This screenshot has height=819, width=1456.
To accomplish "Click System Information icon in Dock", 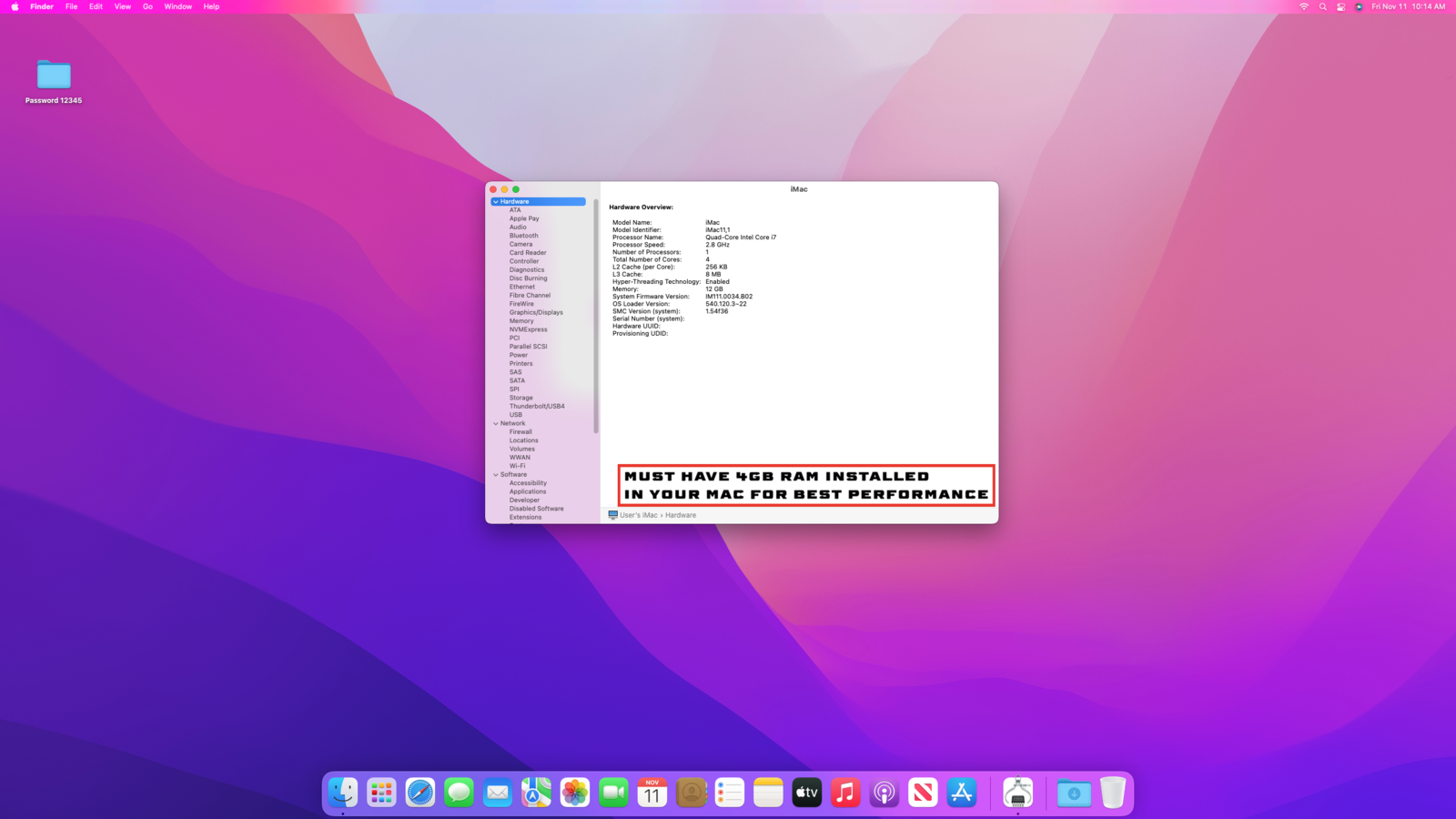I will click(1017, 793).
